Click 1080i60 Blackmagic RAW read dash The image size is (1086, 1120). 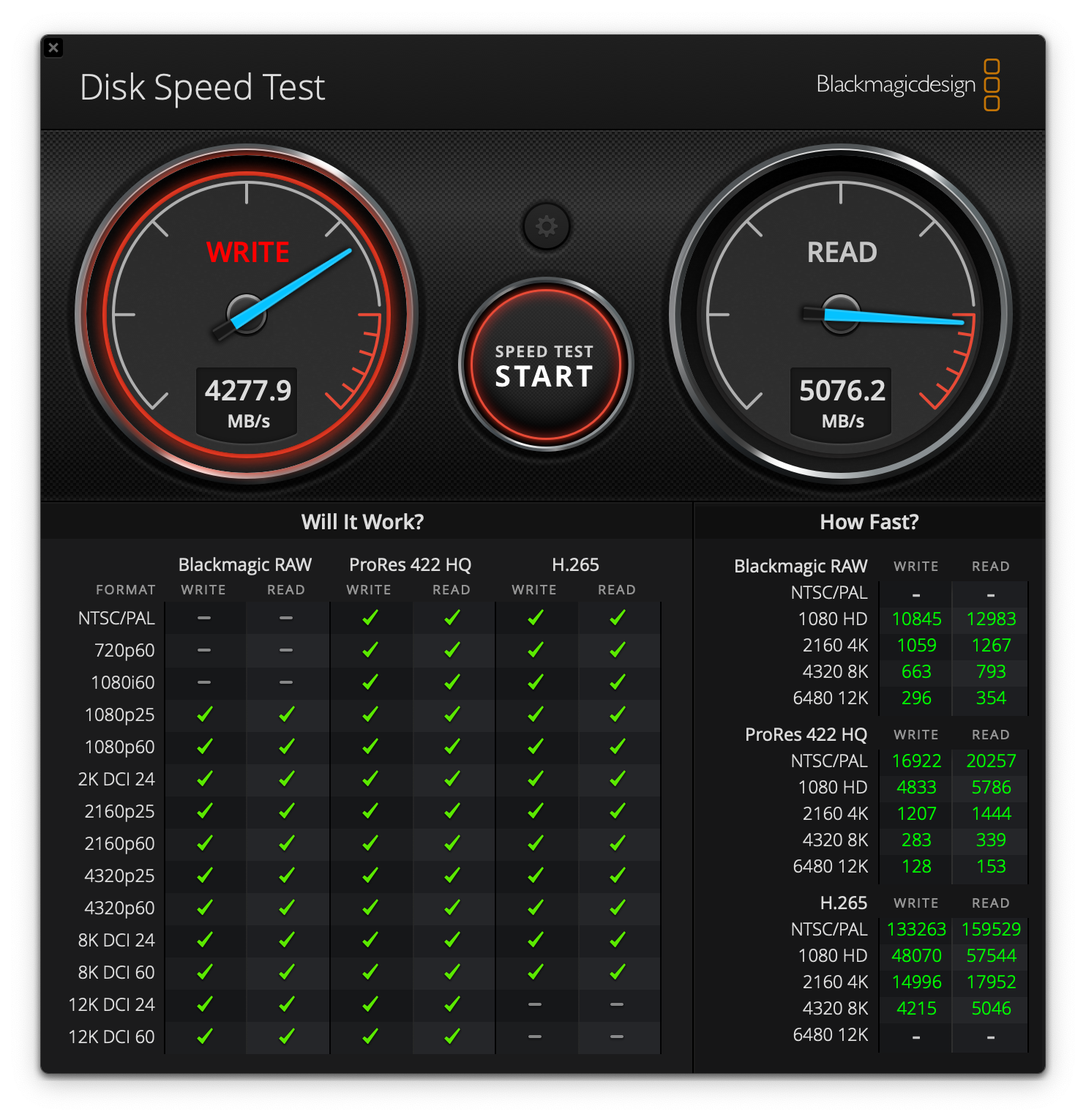tap(286, 682)
